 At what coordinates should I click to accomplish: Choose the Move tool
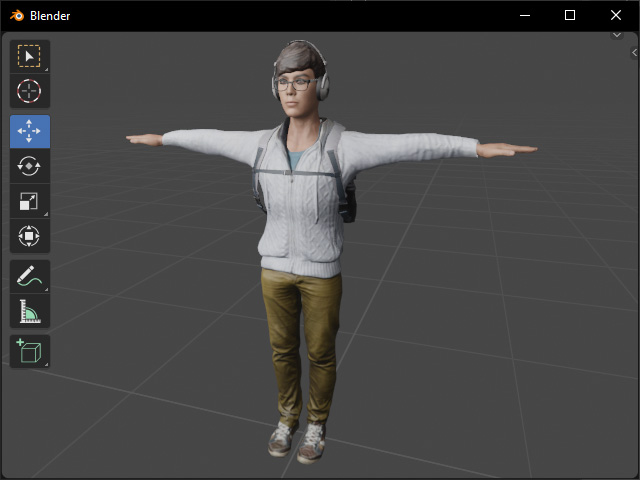(30, 131)
